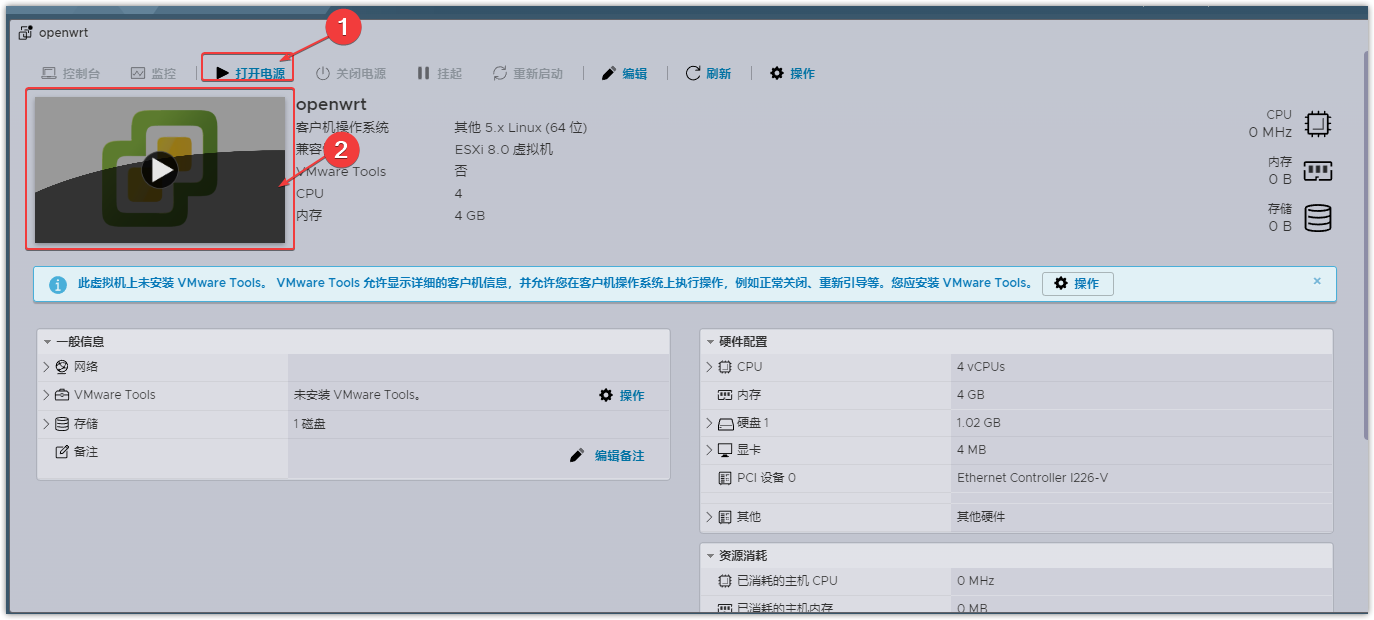The width and height of the screenshot is (1374, 620).
Task: Click the memory module icon at top right
Action: [1318, 171]
